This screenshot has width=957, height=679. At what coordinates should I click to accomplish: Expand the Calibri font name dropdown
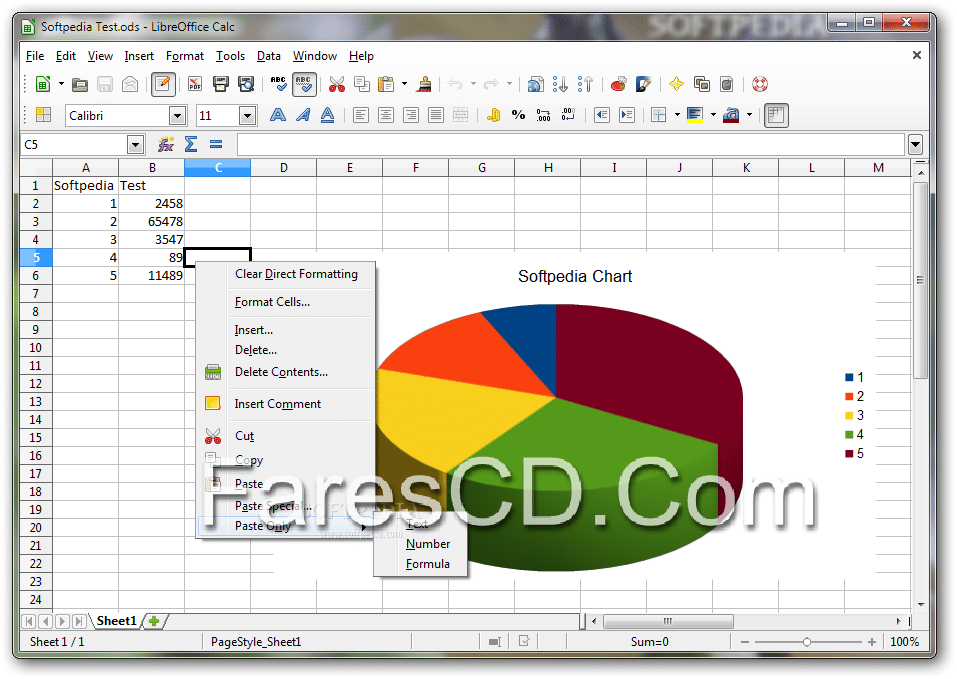coord(177,115)
